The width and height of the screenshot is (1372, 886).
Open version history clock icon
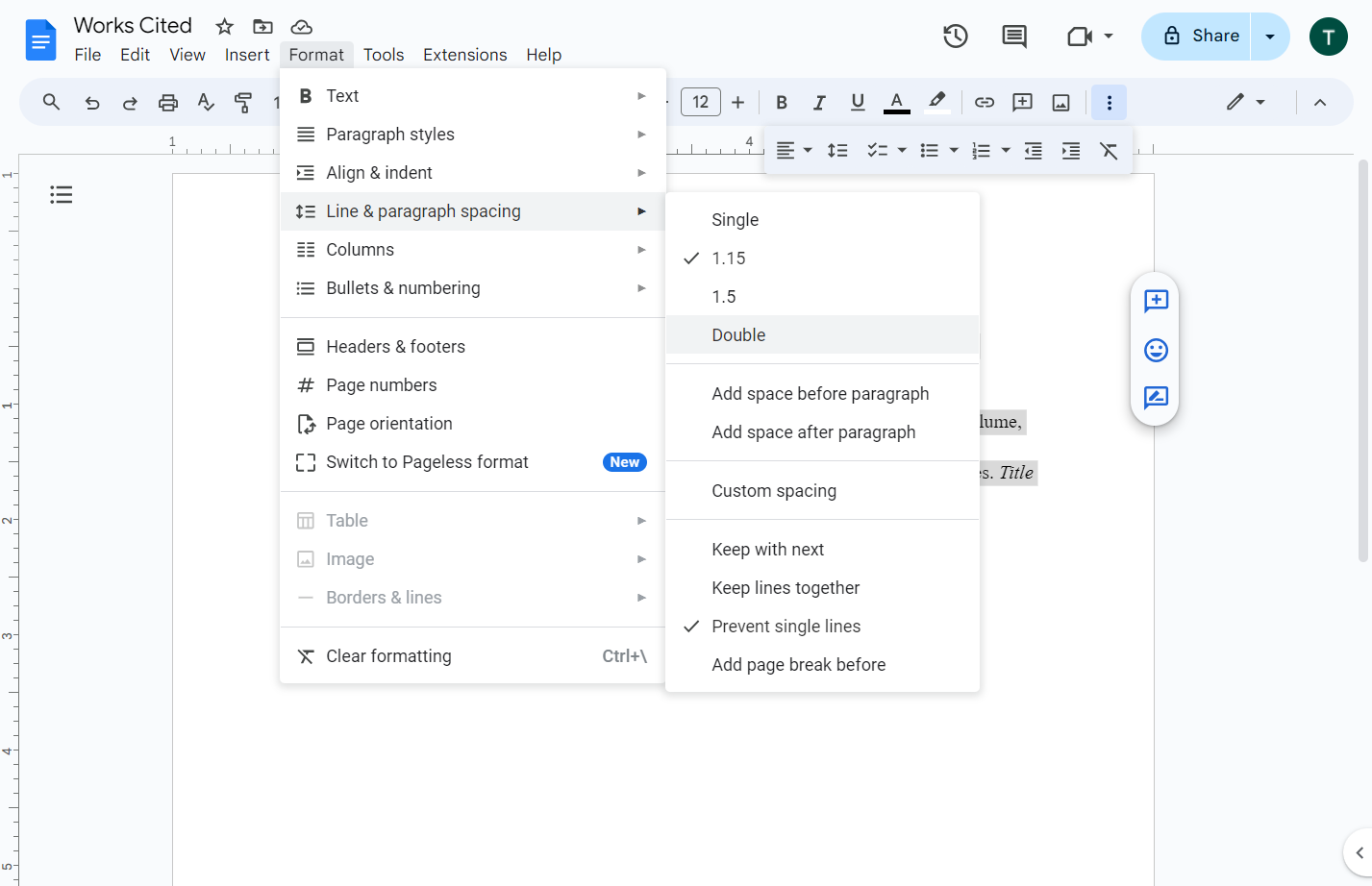(x=955, y=37)
